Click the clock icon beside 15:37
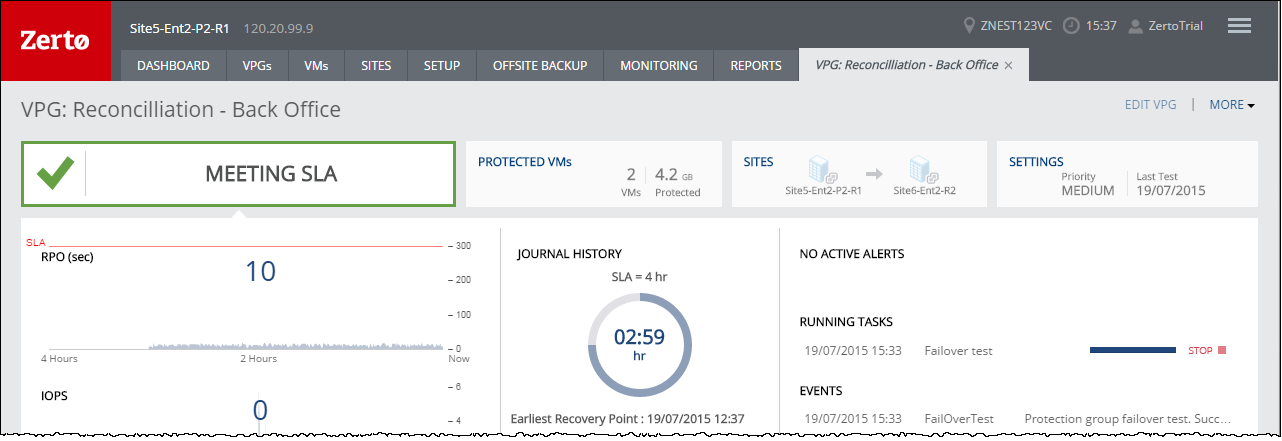Screen dimensions: 1282x441 (x=1071, y=26)
